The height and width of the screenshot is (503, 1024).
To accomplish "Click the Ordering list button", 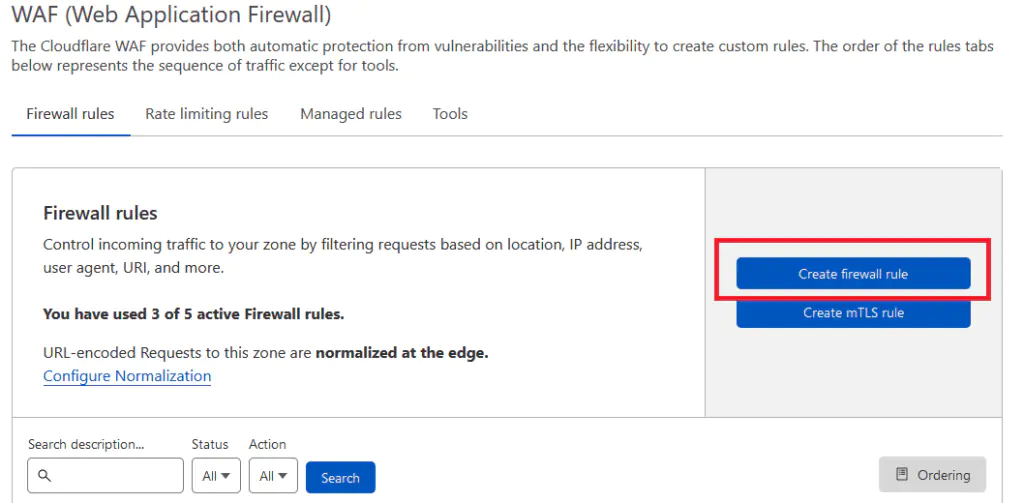I will [x=932, y=475].
